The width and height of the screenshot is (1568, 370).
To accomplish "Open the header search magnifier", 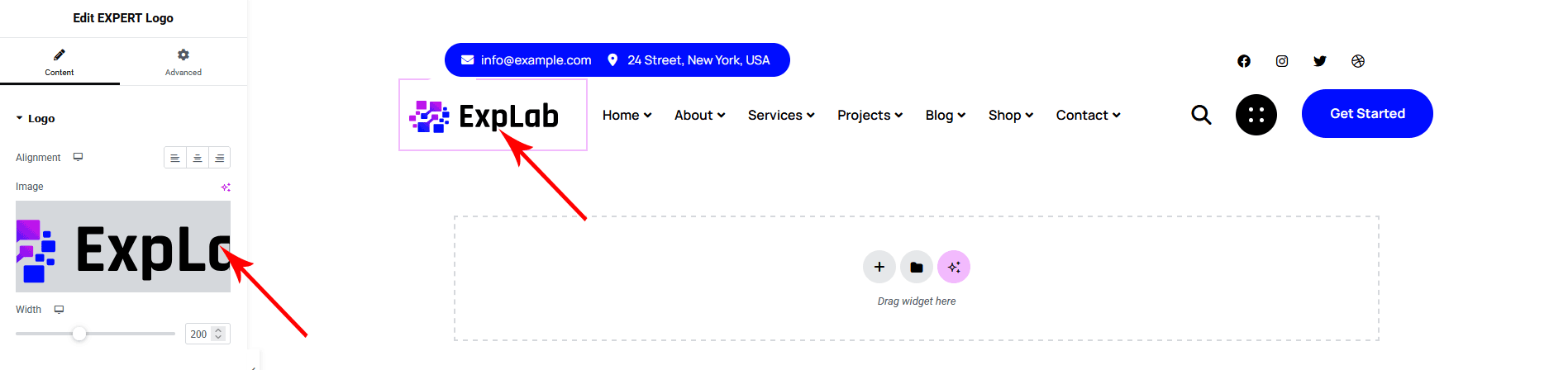I will coord(1201,115).
